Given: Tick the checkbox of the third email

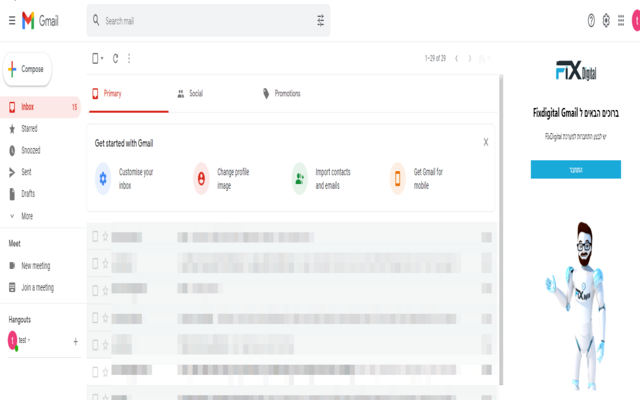Looking at the screenshot, I should point(95,291).
